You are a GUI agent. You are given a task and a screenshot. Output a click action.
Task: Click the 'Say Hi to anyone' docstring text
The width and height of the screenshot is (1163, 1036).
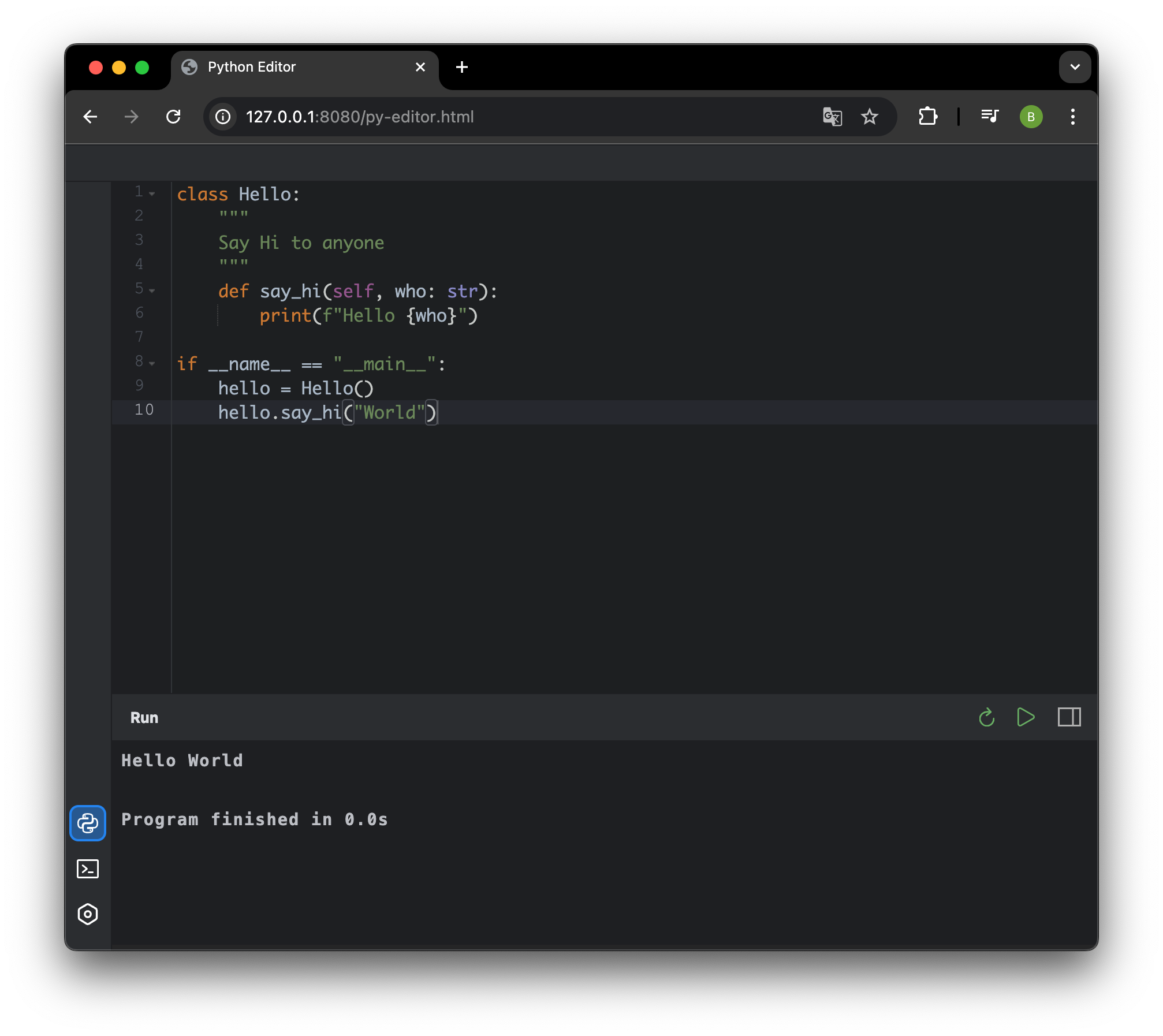[x=301, y=243]
